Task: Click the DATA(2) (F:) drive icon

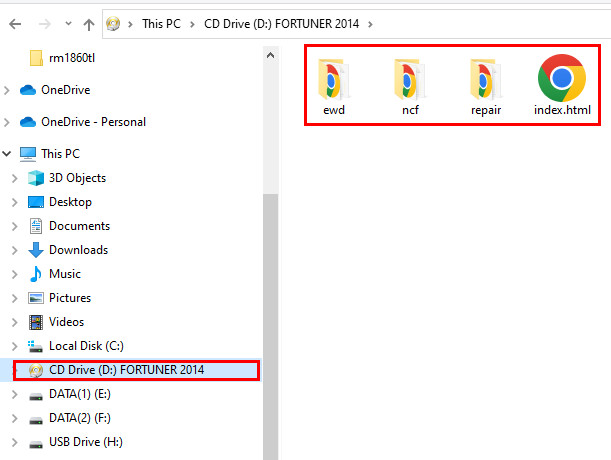Action: [36, 420]
